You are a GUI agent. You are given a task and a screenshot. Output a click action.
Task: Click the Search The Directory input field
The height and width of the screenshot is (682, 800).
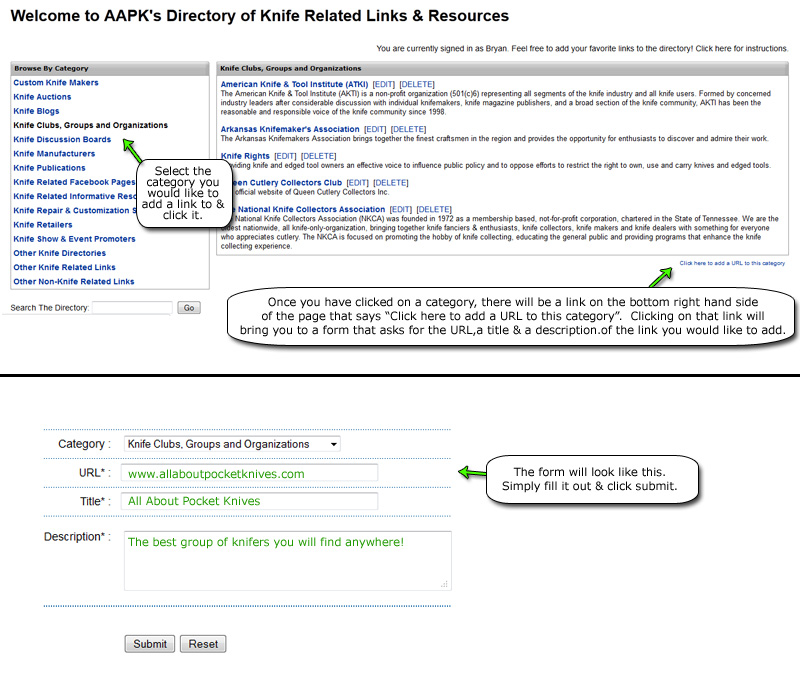click(x=132, y=308)
